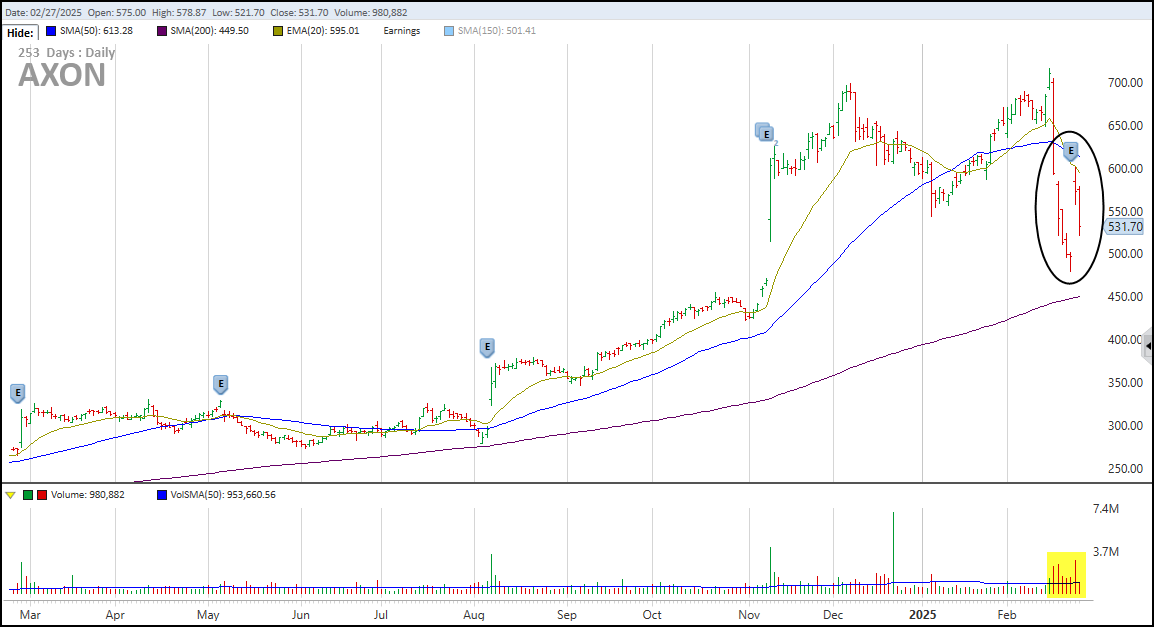Screen dimensions: 1154x627
Task: Click the 700.00 price axis label
Action: click(1125, 83)
